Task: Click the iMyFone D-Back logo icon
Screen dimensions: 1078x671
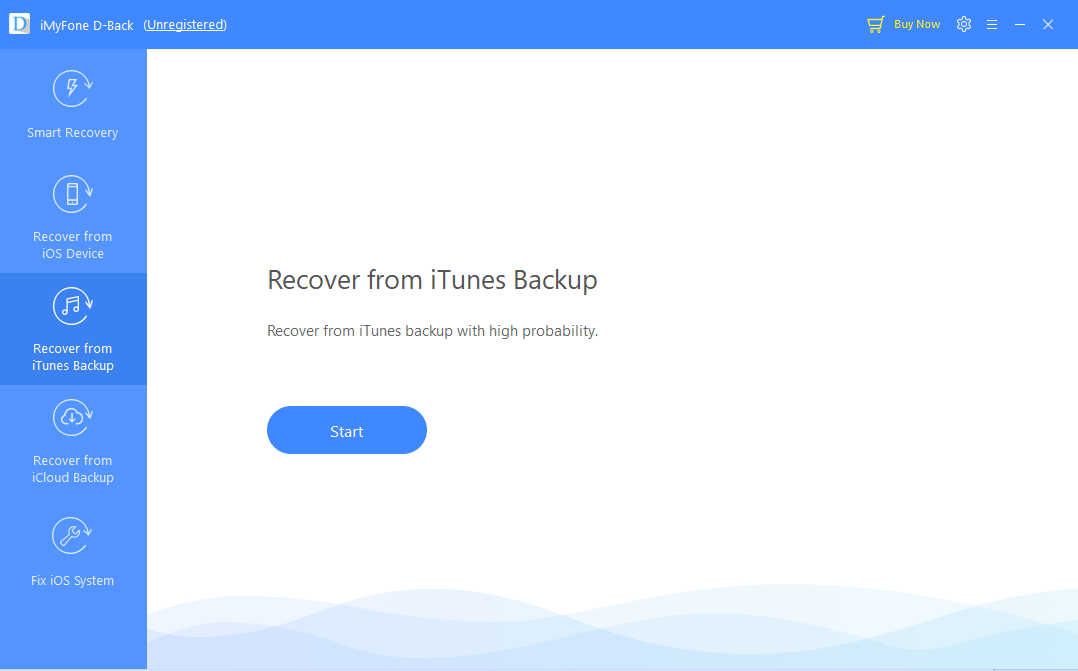Action: coord(19,24)
